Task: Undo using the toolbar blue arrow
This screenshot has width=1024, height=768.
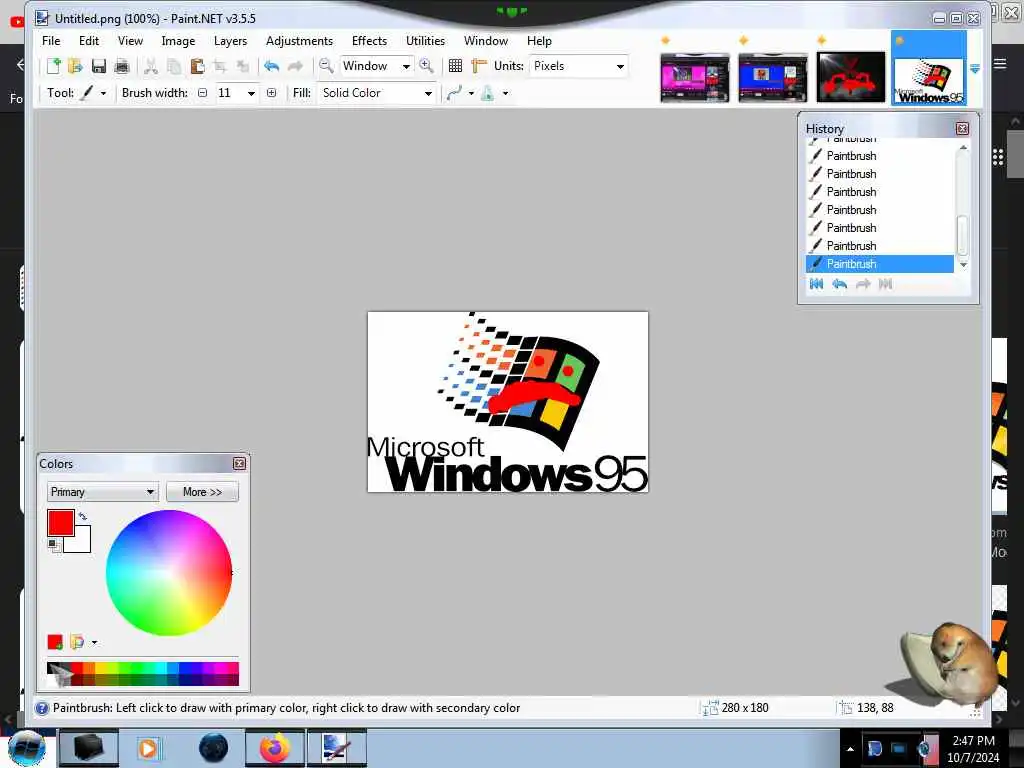Action: [x=272, y=65]
